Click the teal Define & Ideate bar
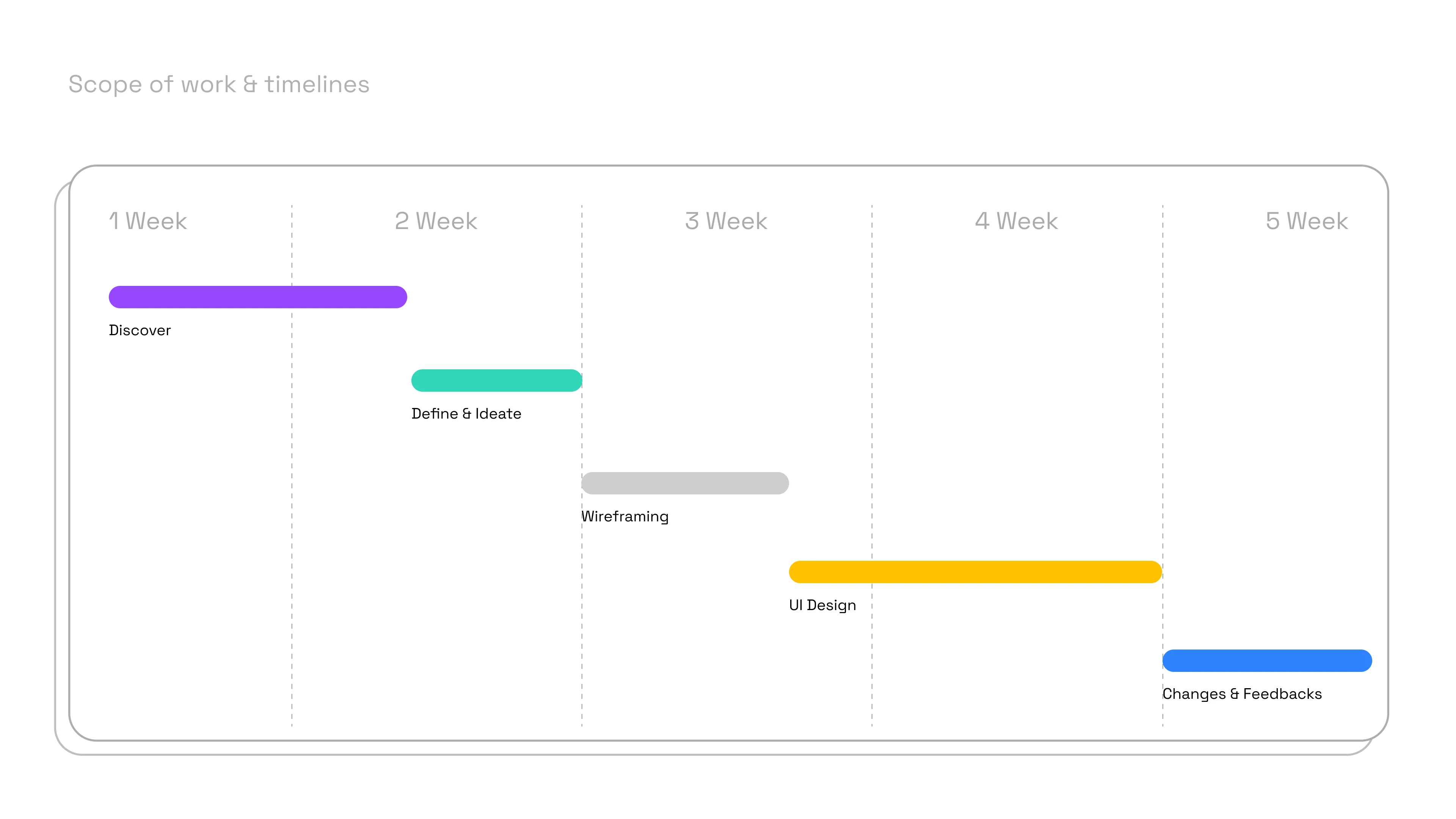 click(496, 380)
